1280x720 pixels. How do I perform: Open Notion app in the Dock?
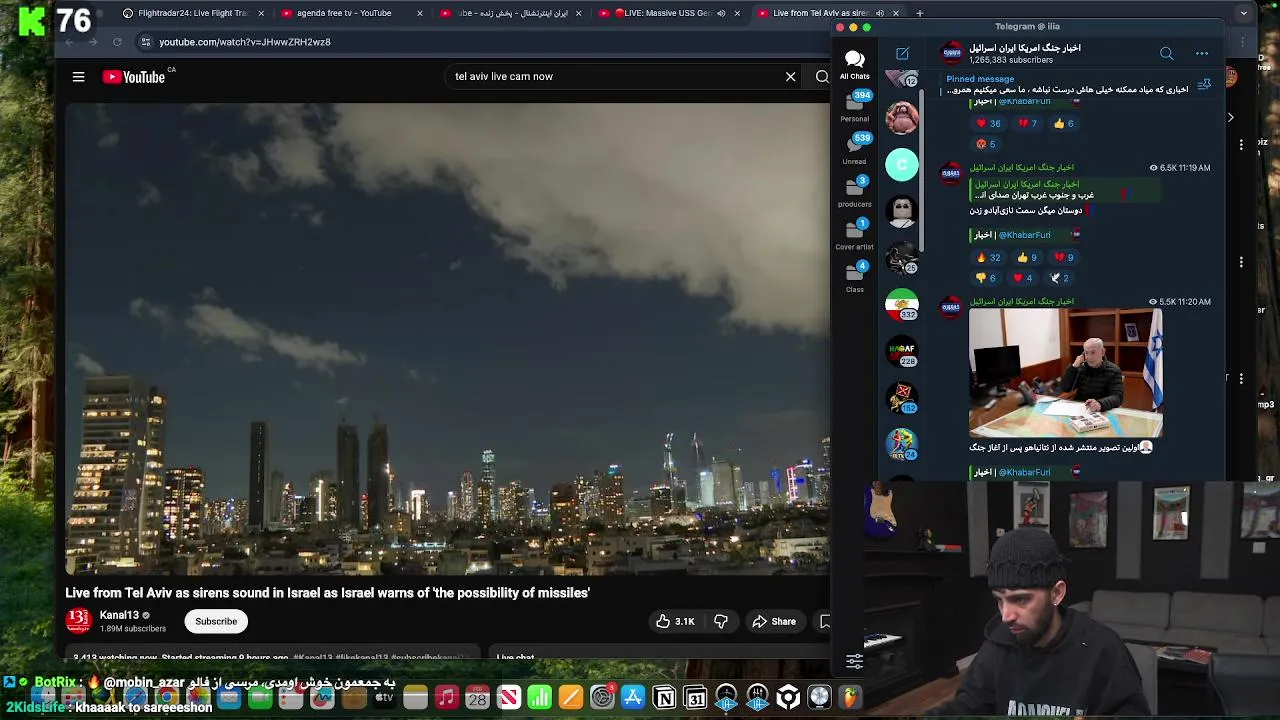tap(664, 697)
